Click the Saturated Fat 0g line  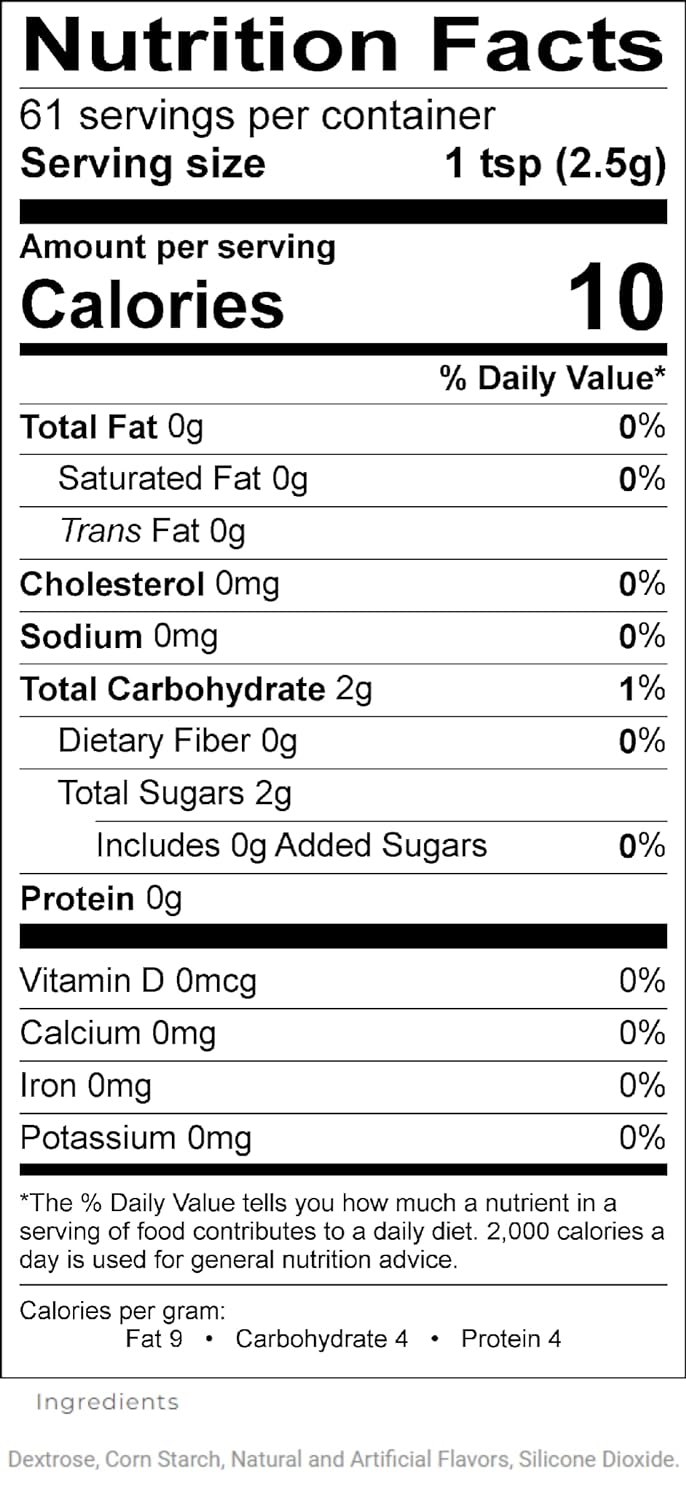(182, 479)
